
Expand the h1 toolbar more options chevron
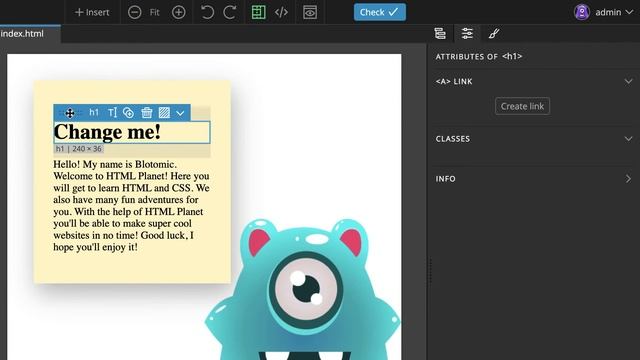[180, 113]
